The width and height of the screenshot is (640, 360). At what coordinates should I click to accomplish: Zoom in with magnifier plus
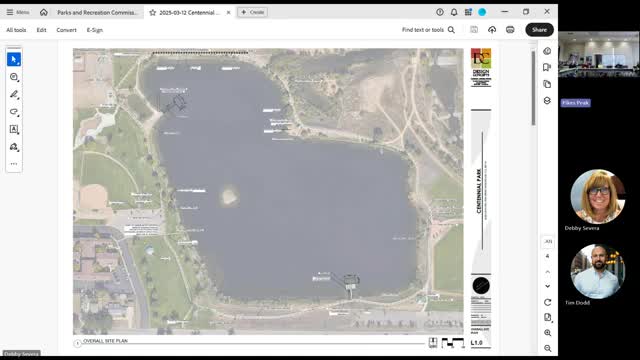coord(548,333)
